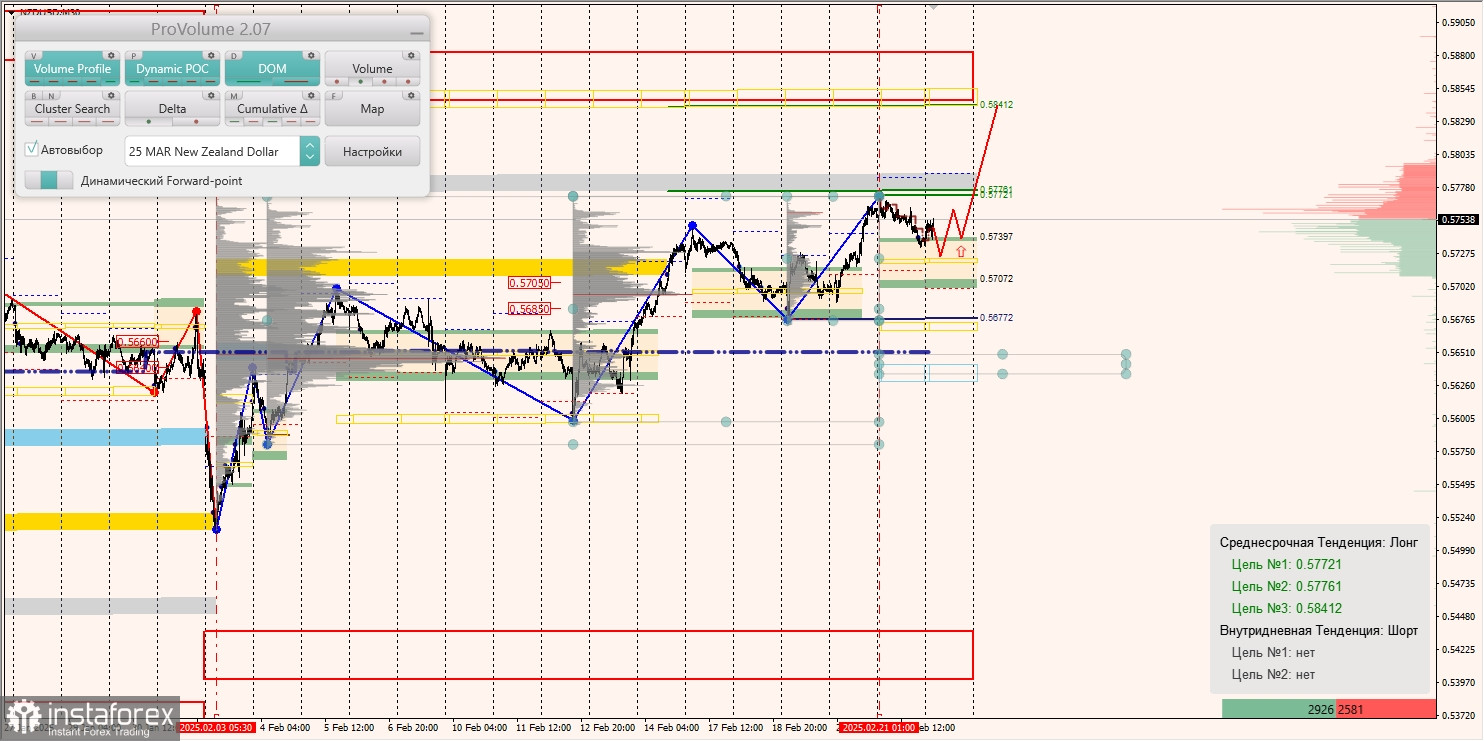Viewport: 1484px width, 741px height.
Task: Select the red line segment under DOM
Action: [x=296, y=81]
